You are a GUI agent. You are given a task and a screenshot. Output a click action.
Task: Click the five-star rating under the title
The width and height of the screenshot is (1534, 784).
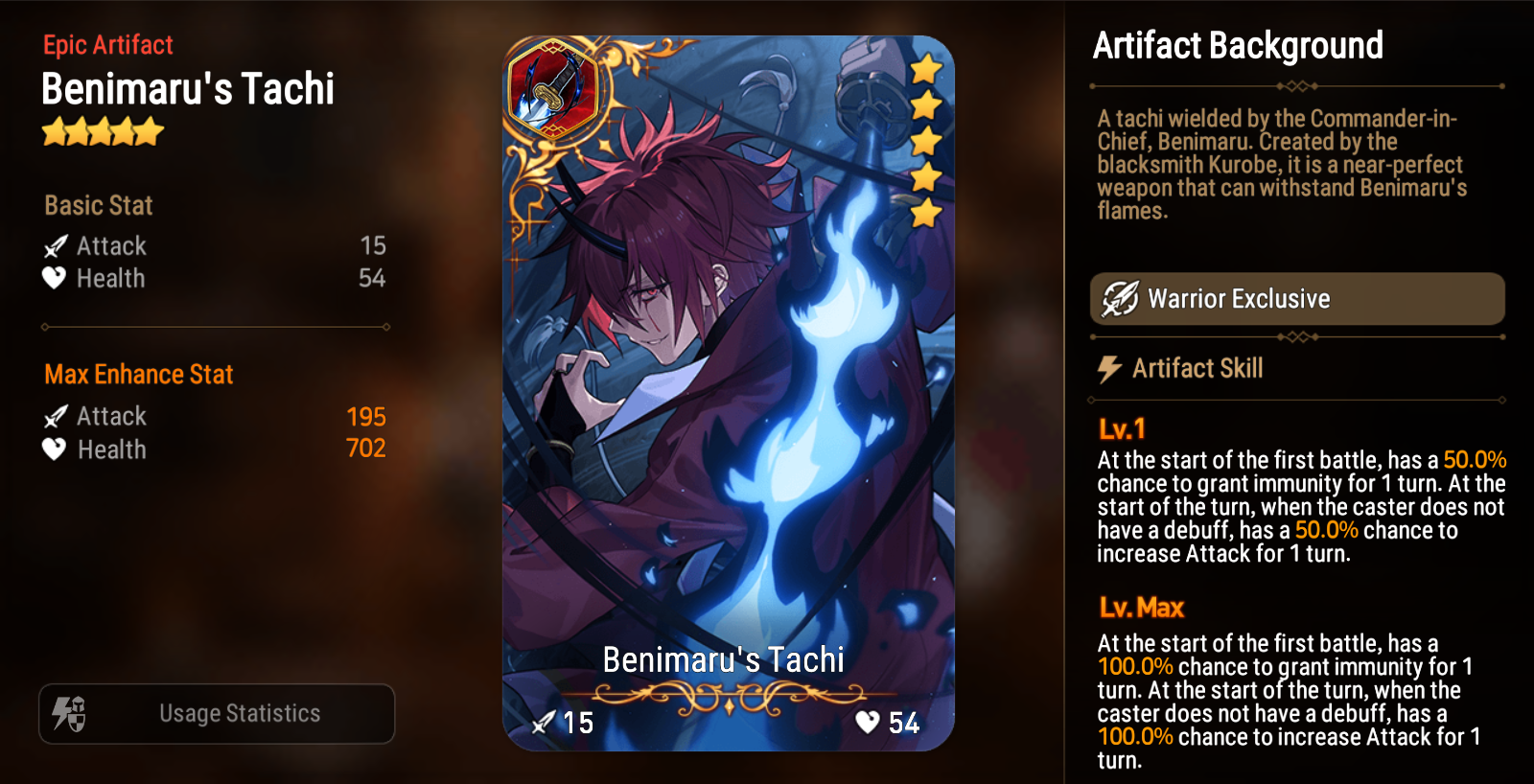pos(103,131)
